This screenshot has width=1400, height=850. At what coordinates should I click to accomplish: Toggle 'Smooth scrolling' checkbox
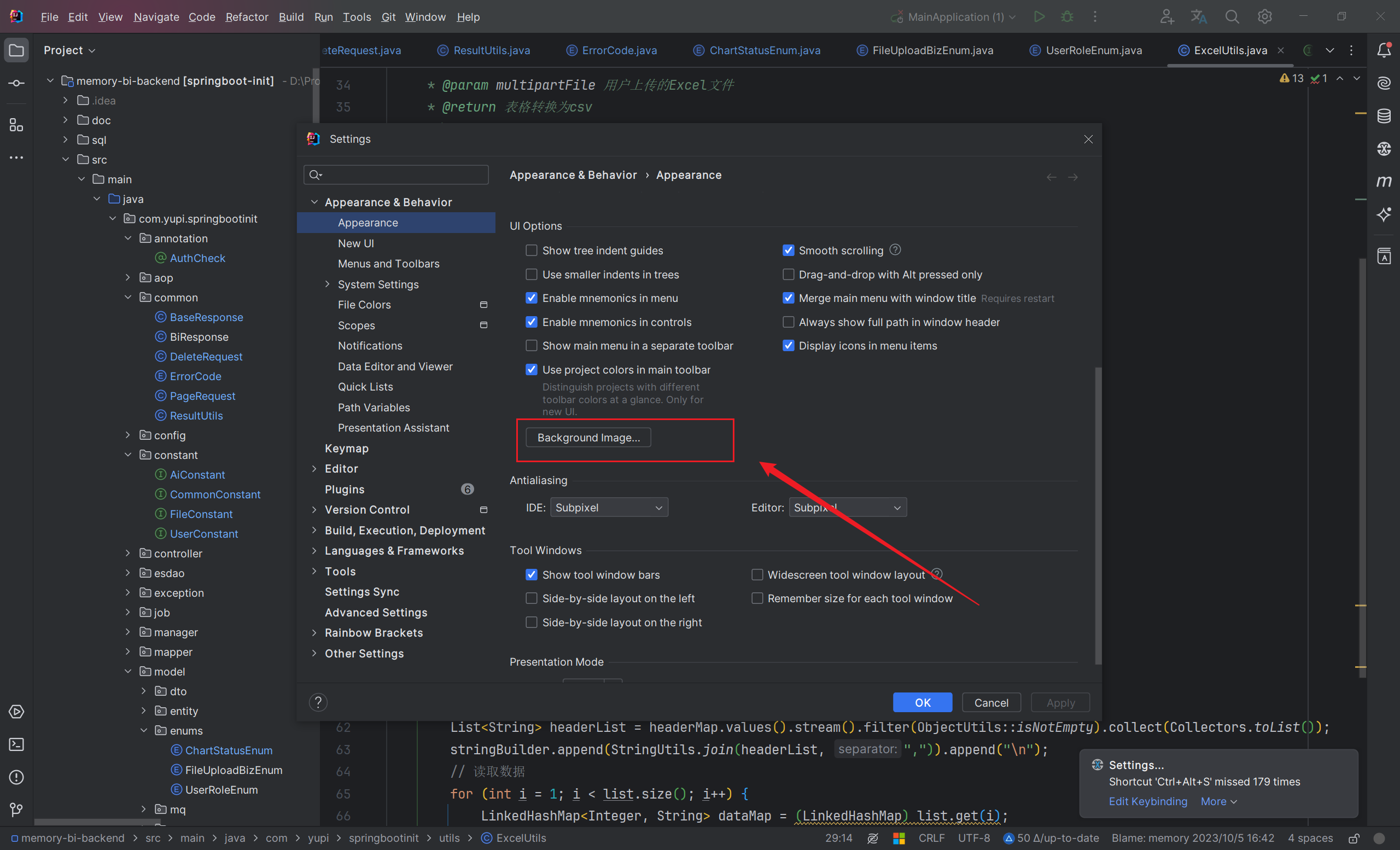point(789,250)
